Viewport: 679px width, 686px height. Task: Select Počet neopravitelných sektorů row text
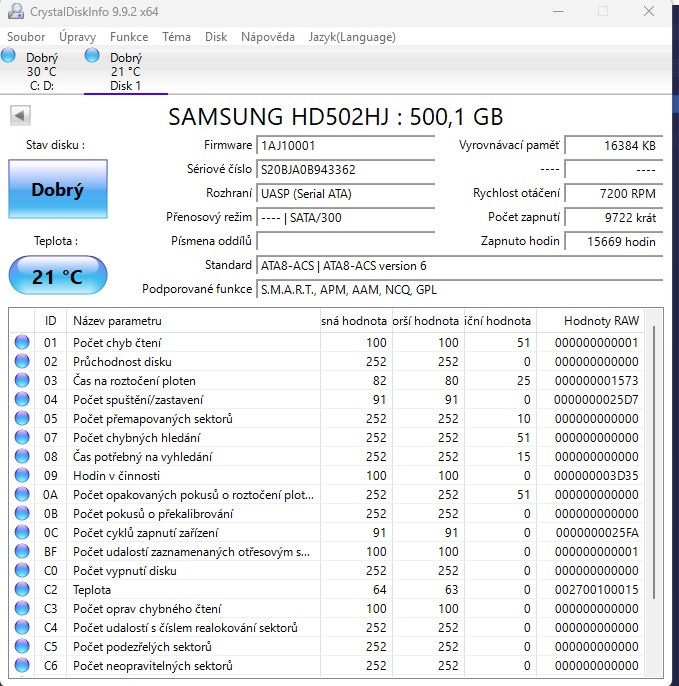[153, 666]
